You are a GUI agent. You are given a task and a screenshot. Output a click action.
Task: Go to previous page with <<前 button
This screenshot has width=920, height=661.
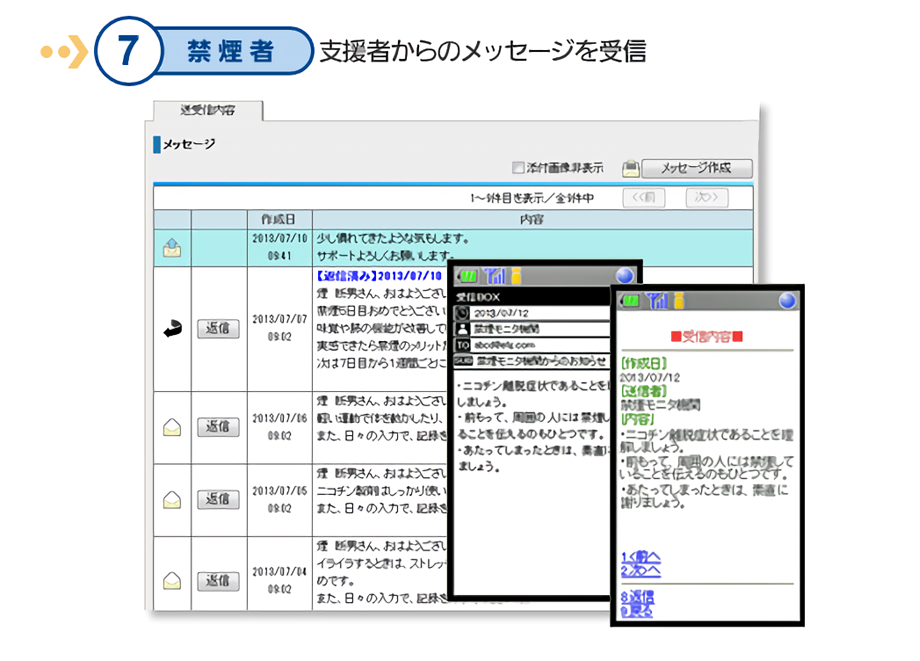point(643,198)
